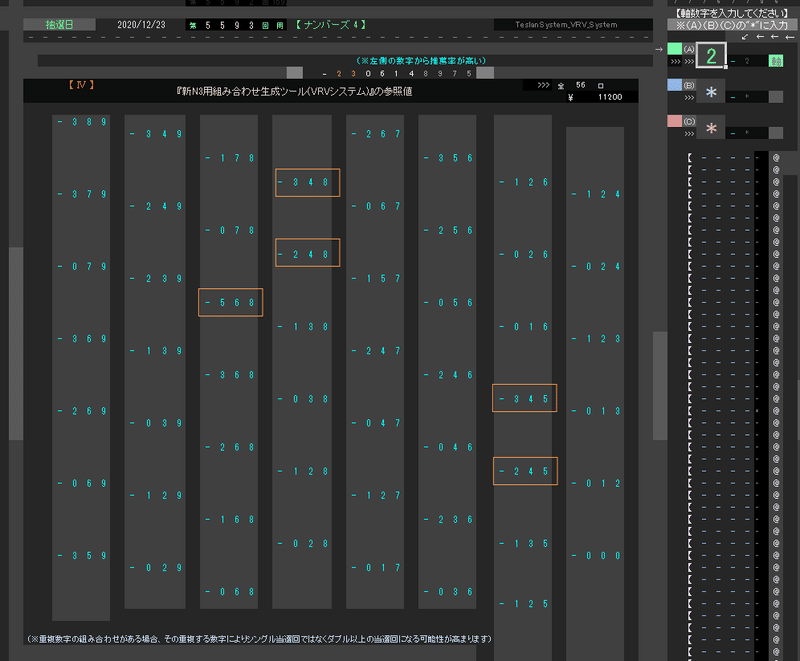This screenshot has width=800, height=661.
Task: Click the combination 2 6 7
Action: (x=376, y=134)
